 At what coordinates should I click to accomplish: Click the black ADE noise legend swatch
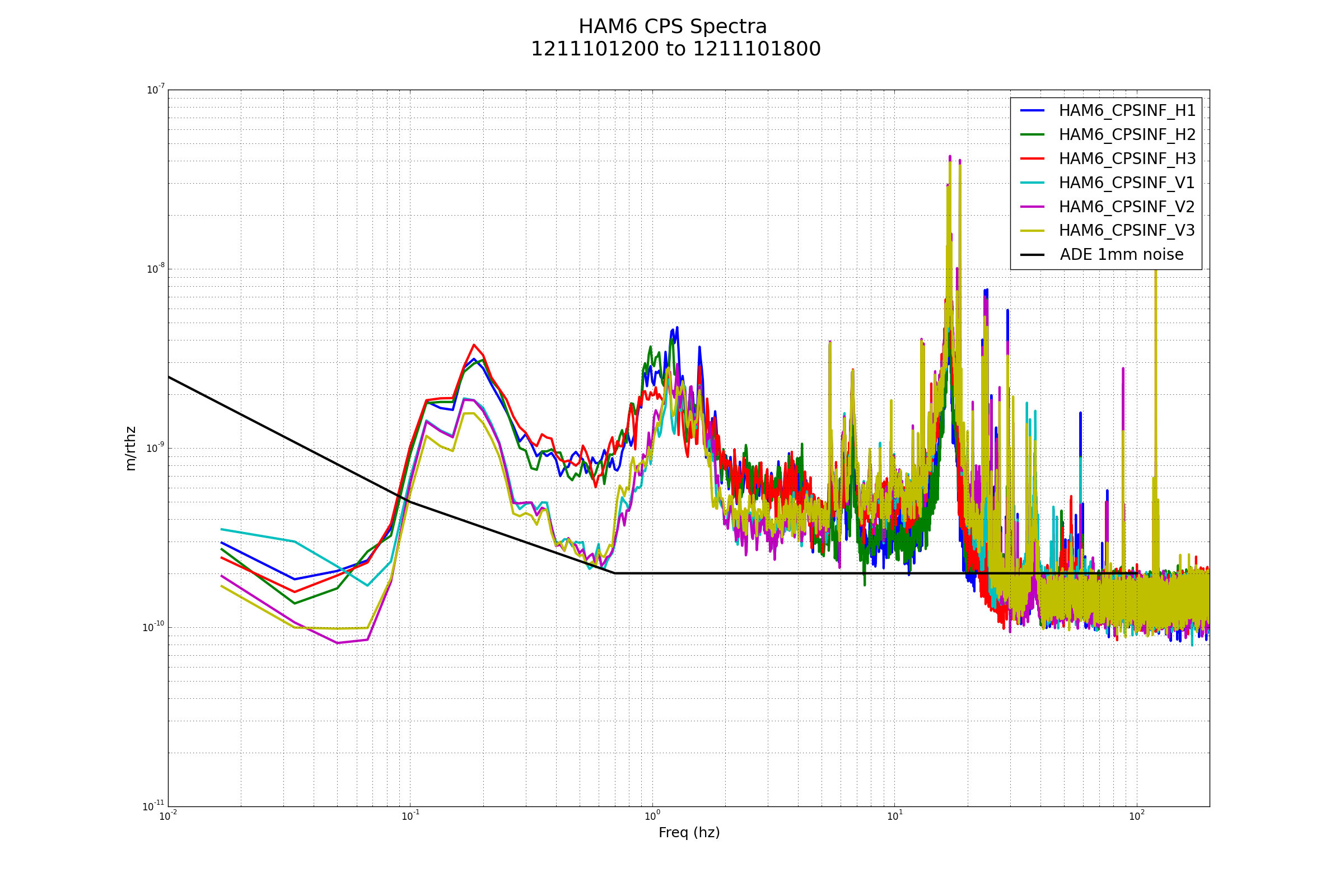pyautogui.click(x=1032, y=255)
